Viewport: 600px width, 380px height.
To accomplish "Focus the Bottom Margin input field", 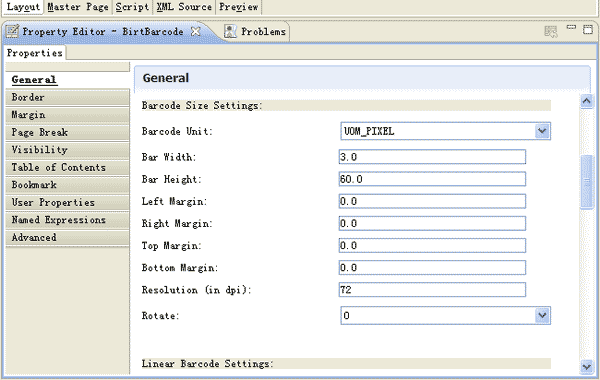I will [432, 267].
